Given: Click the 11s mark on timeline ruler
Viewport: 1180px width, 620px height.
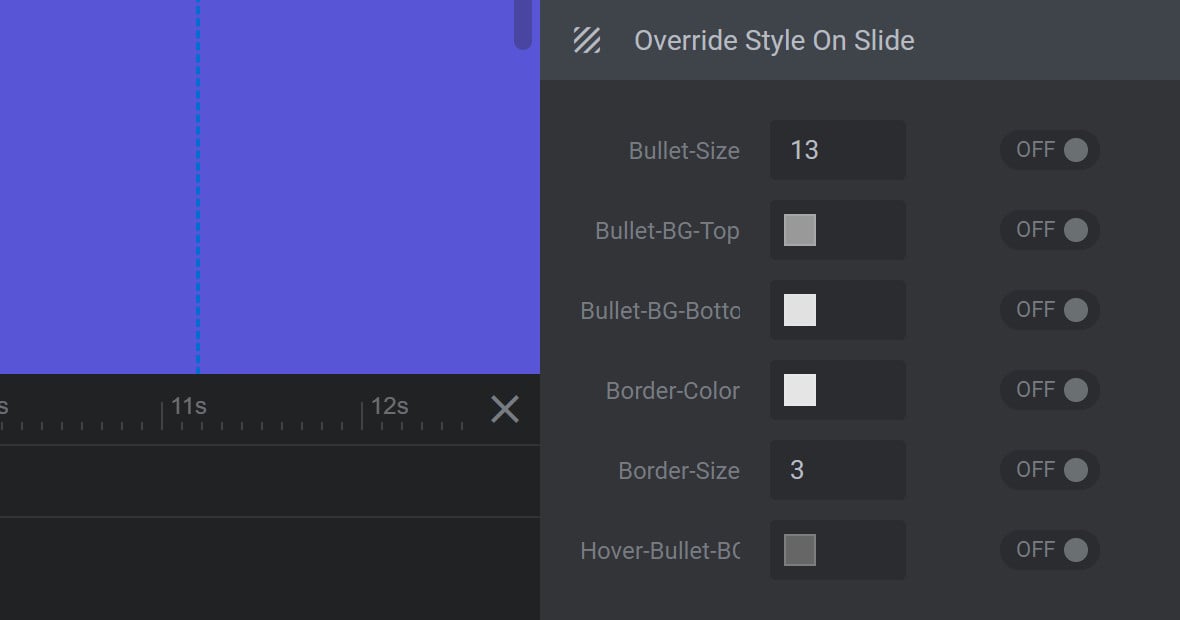Looking at the screenshot, I should [x=187, y=407].
